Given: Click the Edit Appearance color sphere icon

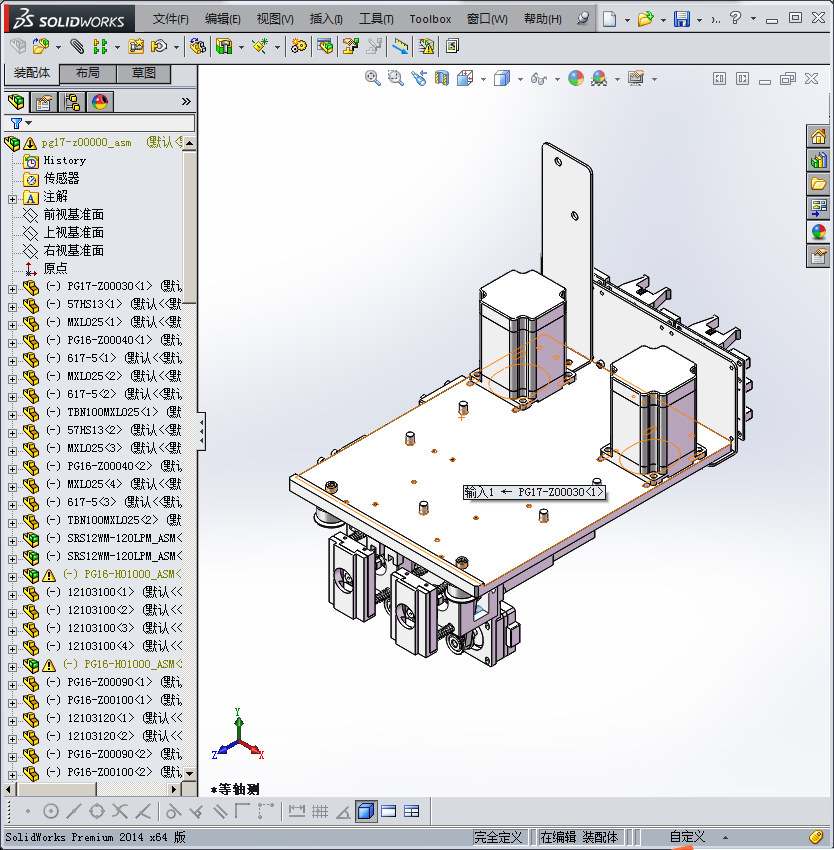Looking at the screenshot, I should pyautogui.click(x=576, y=79).
